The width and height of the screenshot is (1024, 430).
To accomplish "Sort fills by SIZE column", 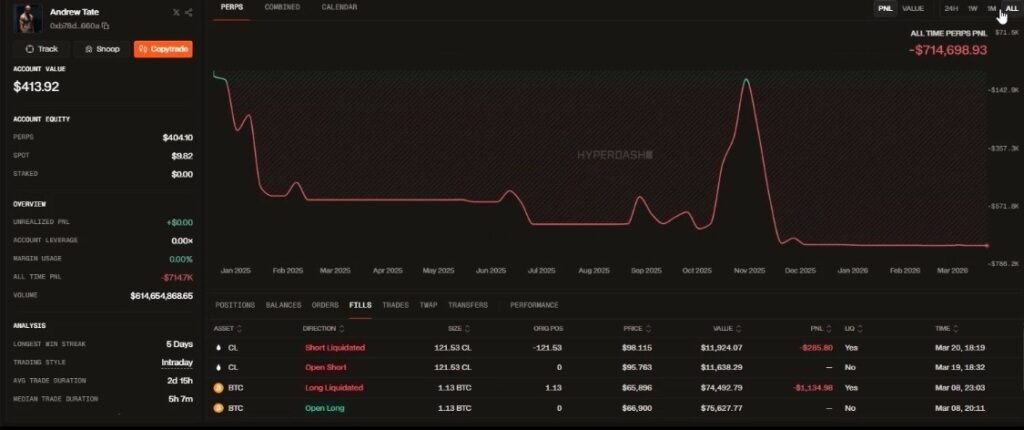I will pyautogui.click(x=458, y=329).
